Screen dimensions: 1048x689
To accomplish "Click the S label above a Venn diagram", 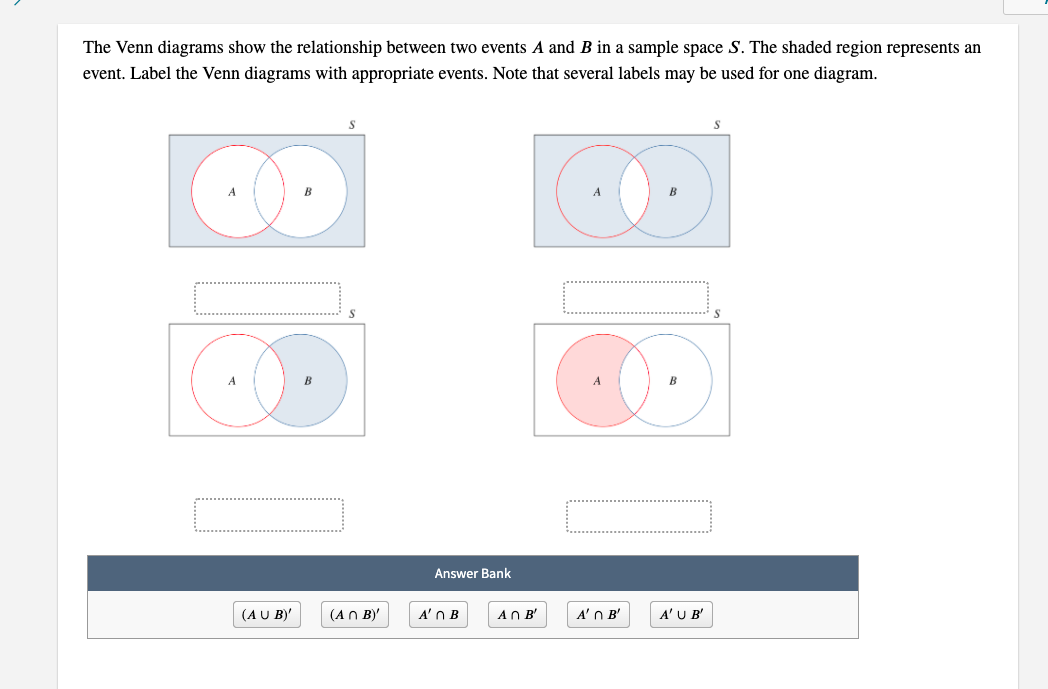I will (x=350, y=124).
